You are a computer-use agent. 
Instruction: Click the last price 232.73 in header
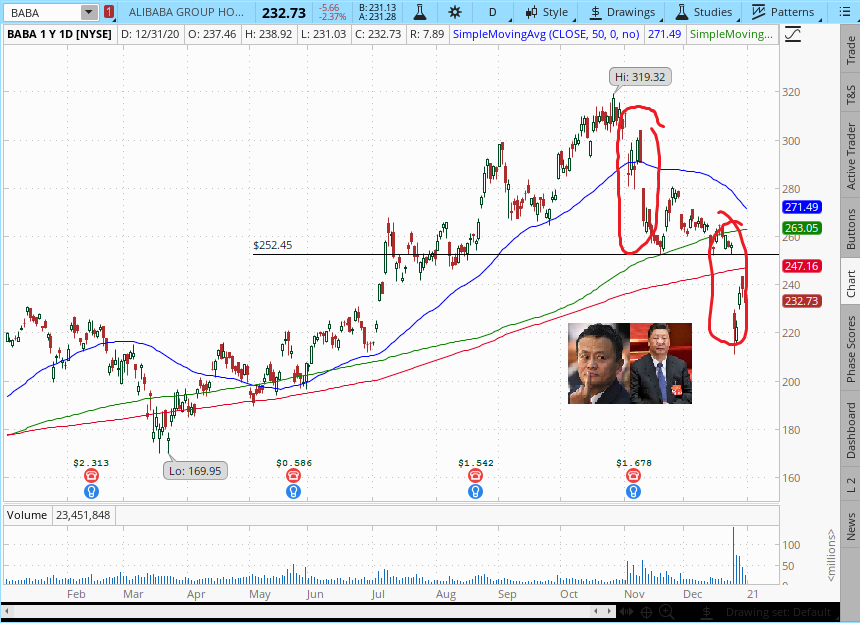[284, 13]
